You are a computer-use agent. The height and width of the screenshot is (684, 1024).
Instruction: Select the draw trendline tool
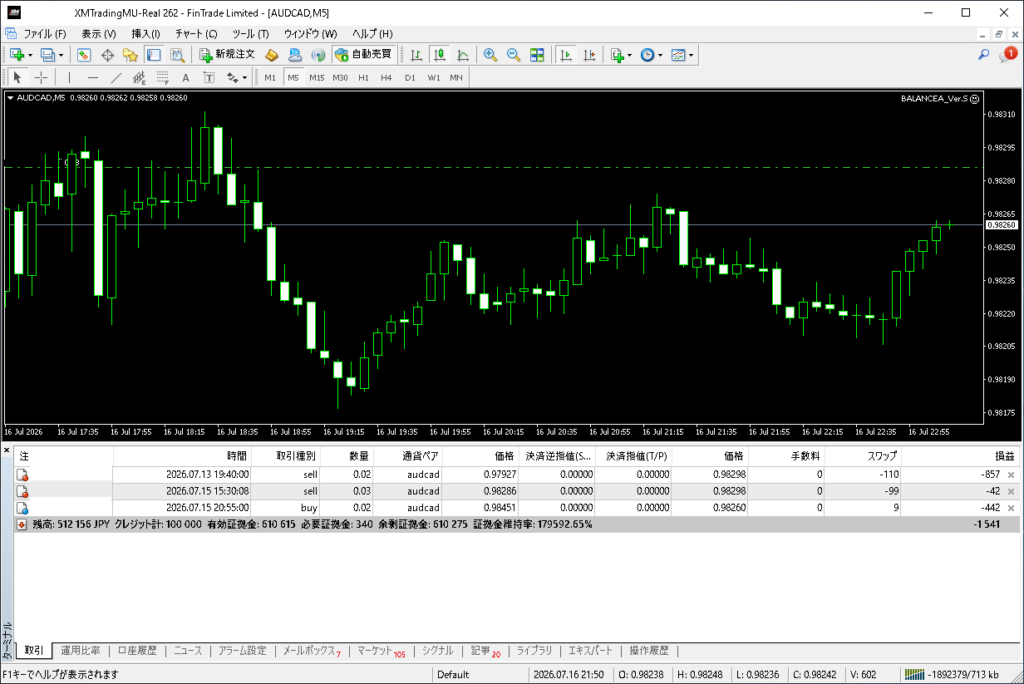coord(116,78)
